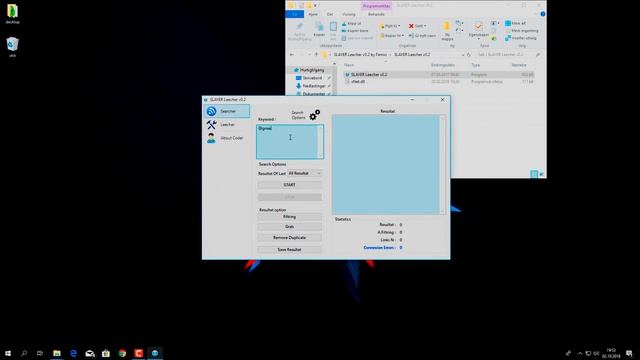Click Inverter utvalg in Explorer ribbon

click(x=521, y=38)
